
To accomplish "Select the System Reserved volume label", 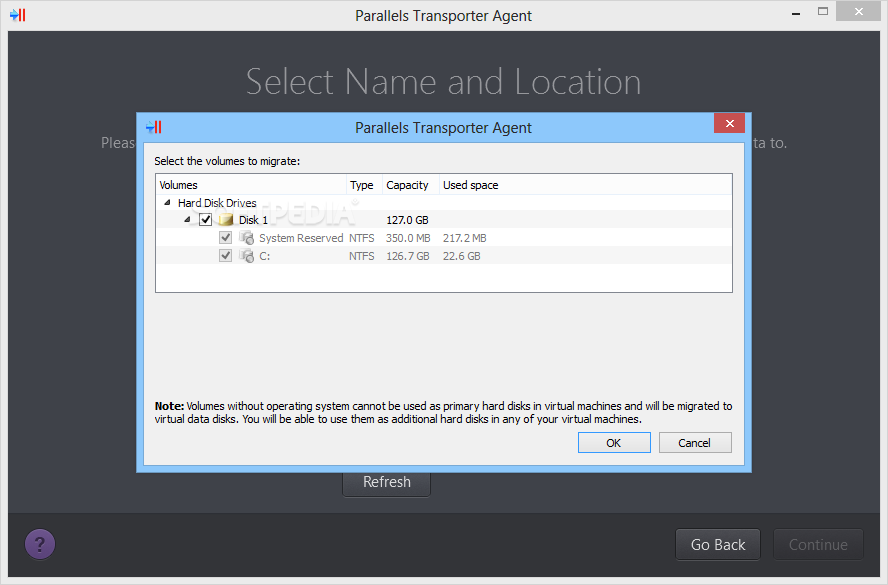I will (x=301, y=238).
